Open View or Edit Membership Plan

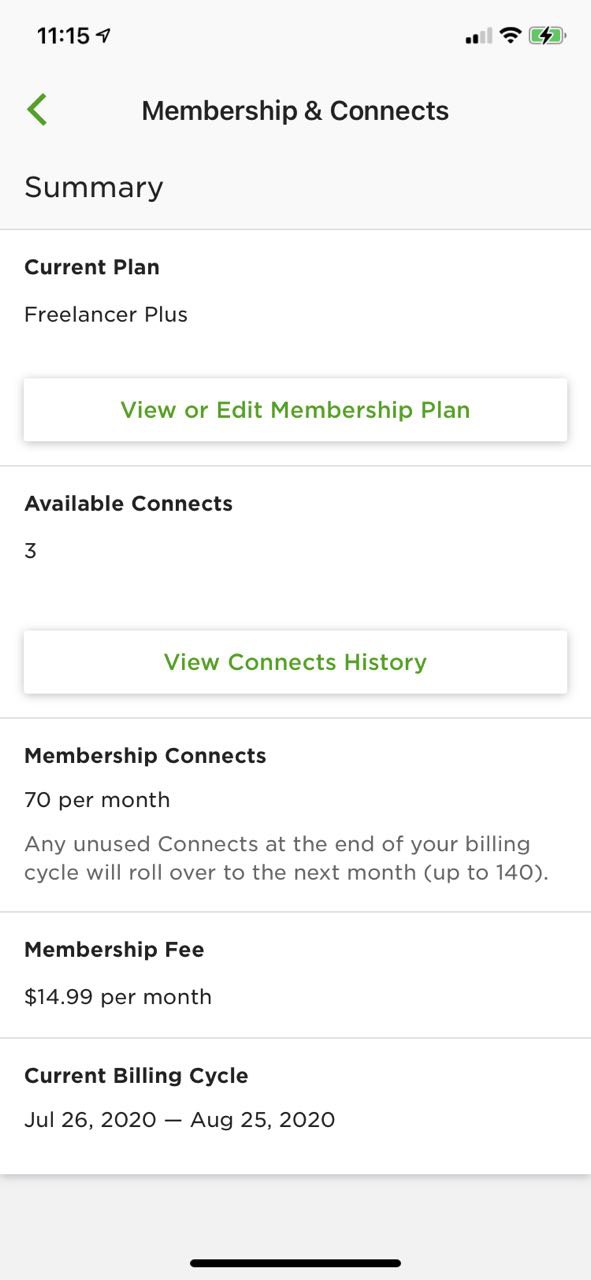(295, 410)
